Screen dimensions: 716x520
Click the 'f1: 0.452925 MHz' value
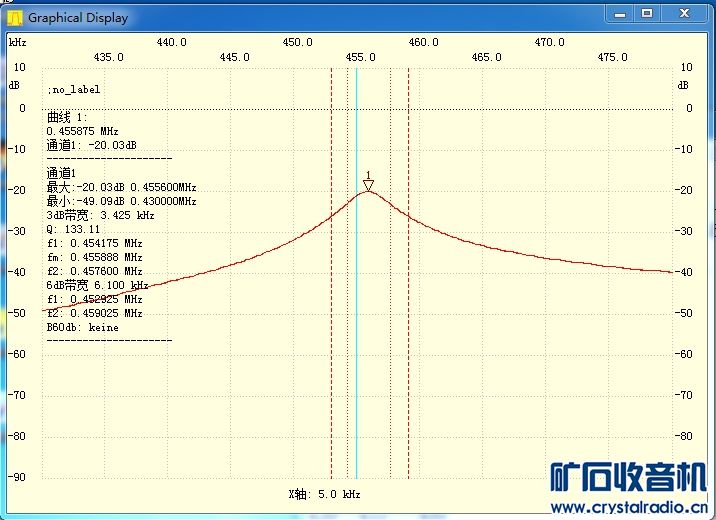click(95, 299)
